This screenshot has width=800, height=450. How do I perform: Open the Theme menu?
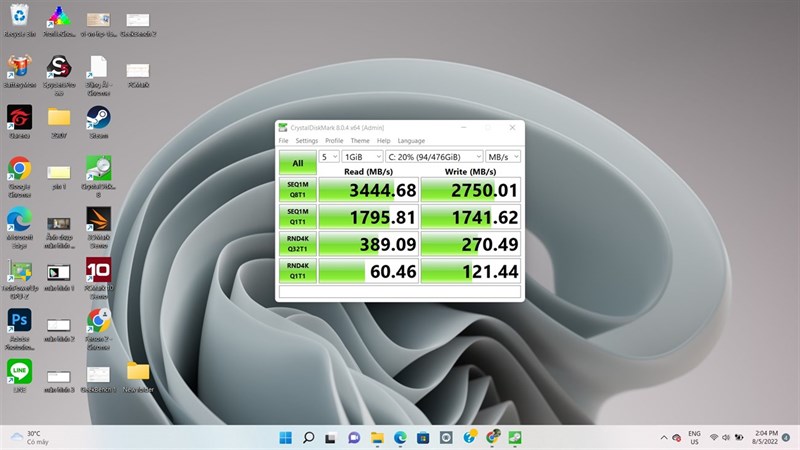(x=360, y=141)
